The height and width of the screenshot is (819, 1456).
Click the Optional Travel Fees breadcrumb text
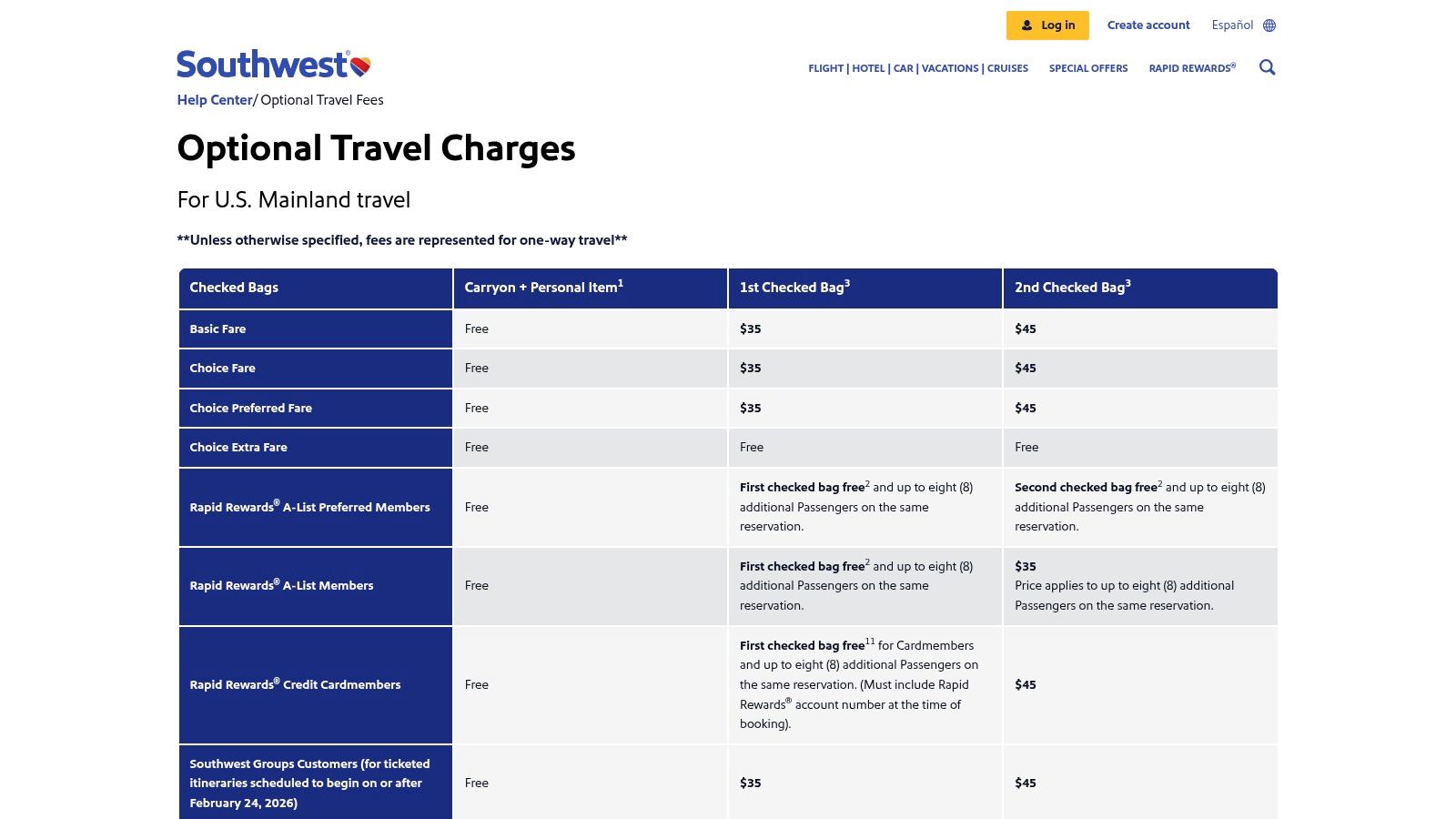[320, 99]
